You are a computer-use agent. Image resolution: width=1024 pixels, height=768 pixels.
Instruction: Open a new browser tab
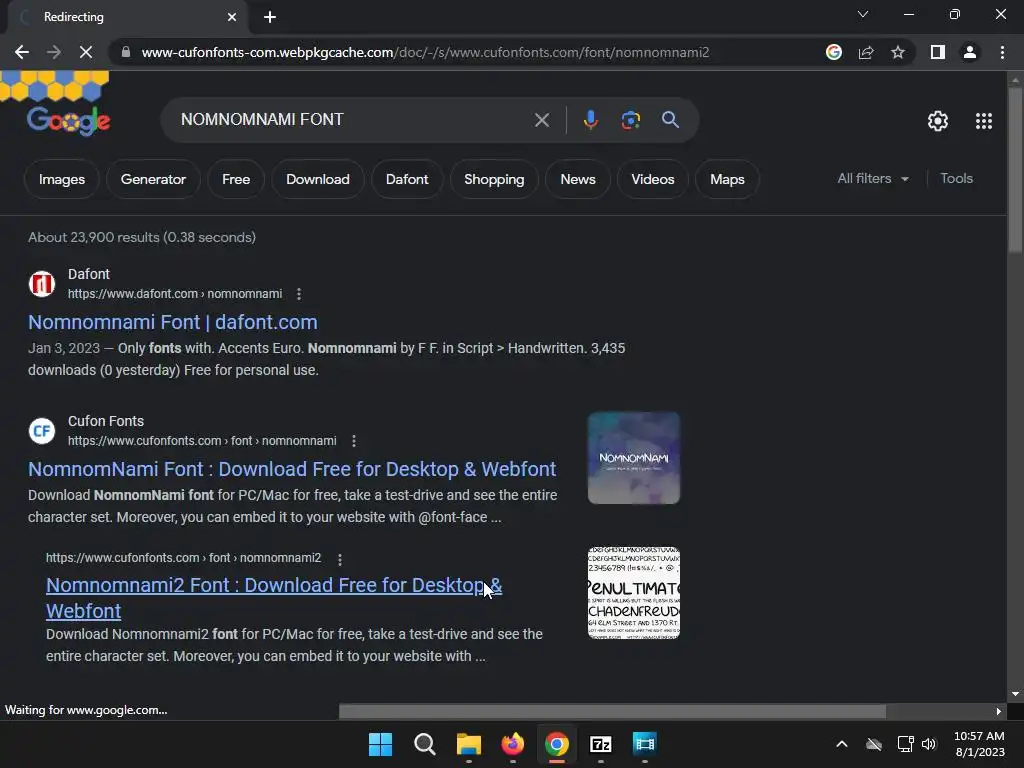coord(270,17)
